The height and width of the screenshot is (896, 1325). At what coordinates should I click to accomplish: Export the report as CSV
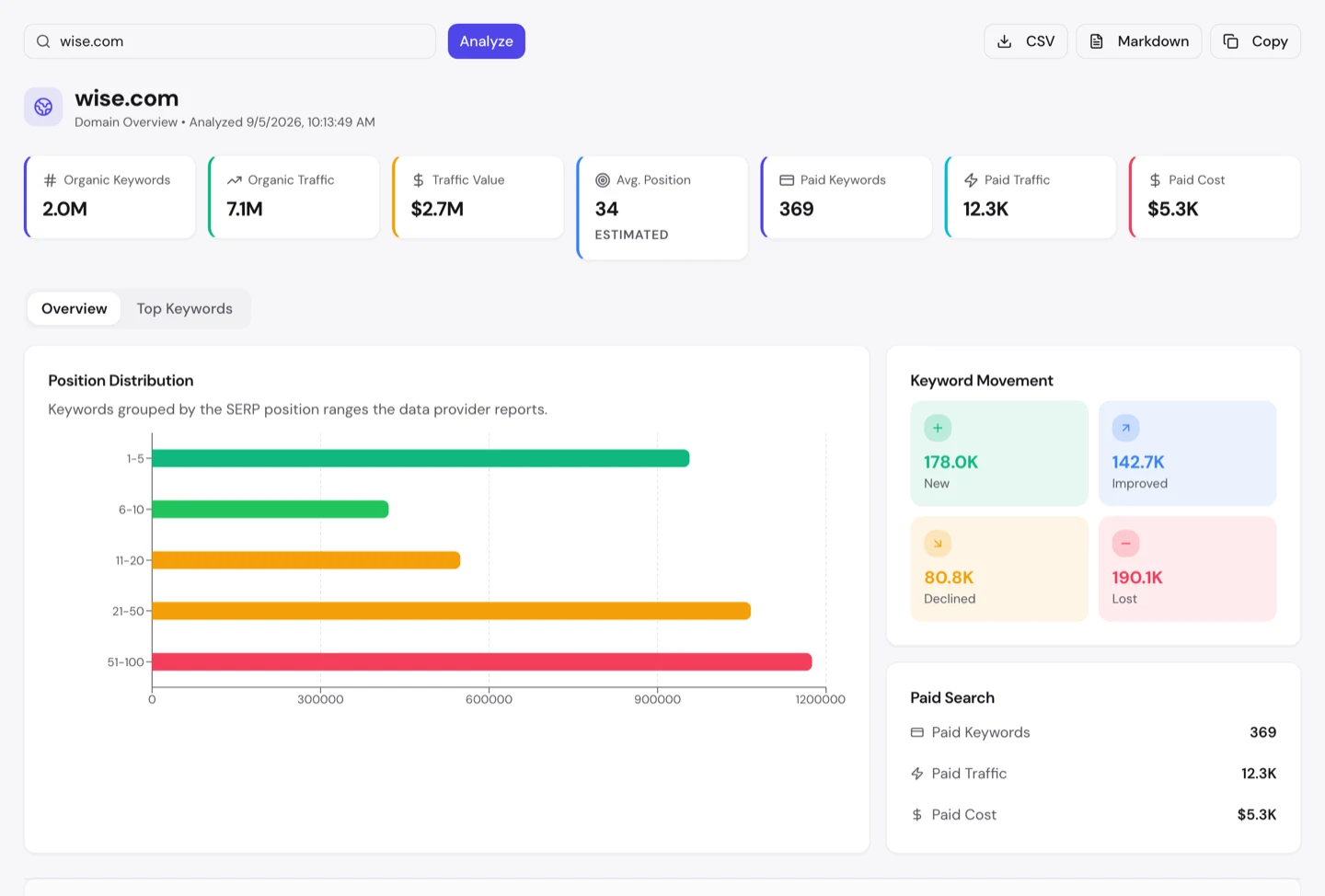1026,41
